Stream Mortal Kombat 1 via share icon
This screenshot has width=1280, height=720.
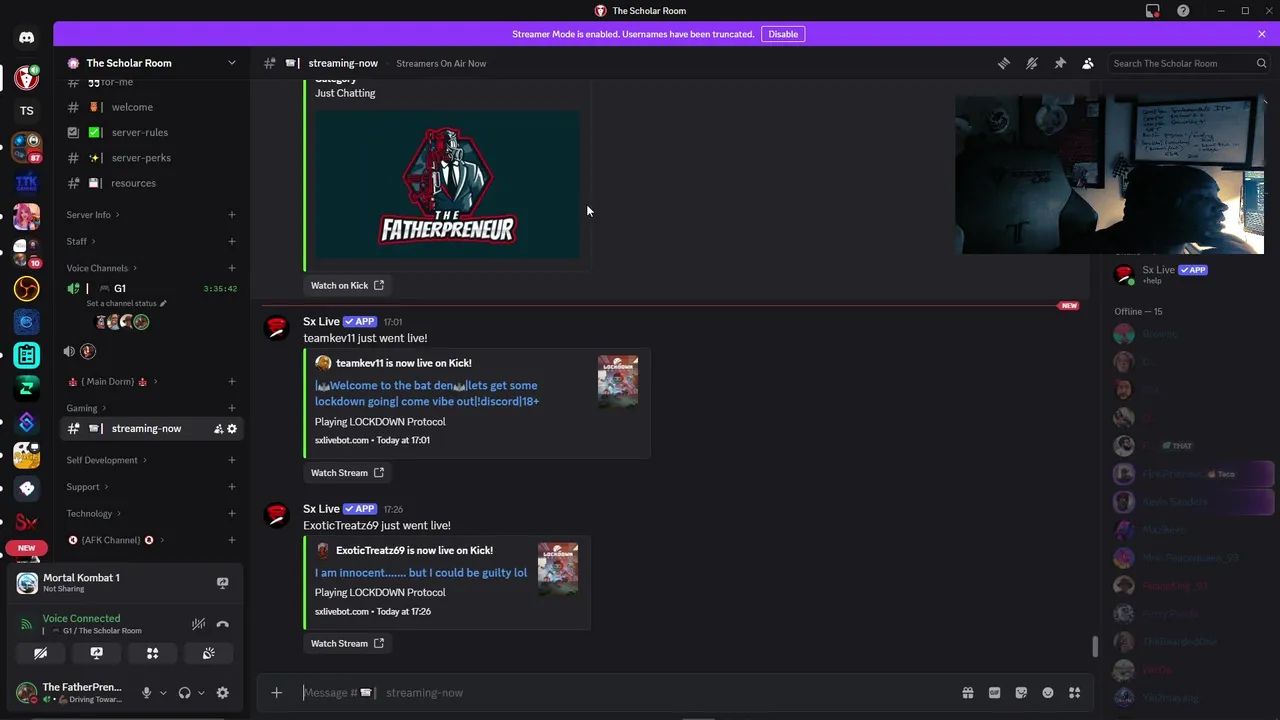tap(223, 583)
